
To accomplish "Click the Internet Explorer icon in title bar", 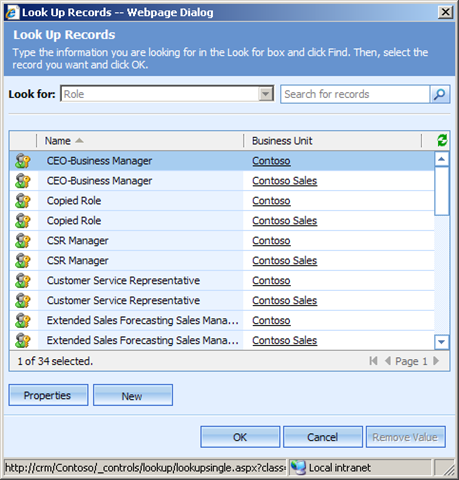I will 12,13.
